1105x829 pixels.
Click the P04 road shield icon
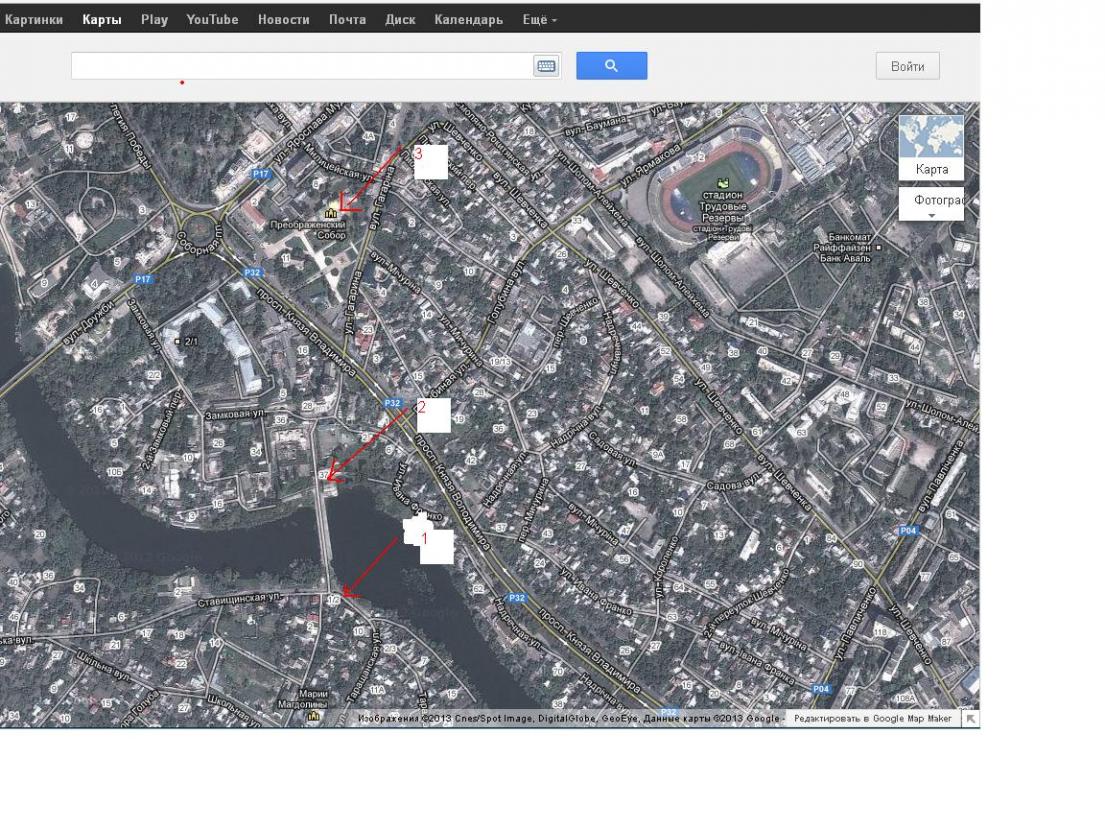coord(908,530)
